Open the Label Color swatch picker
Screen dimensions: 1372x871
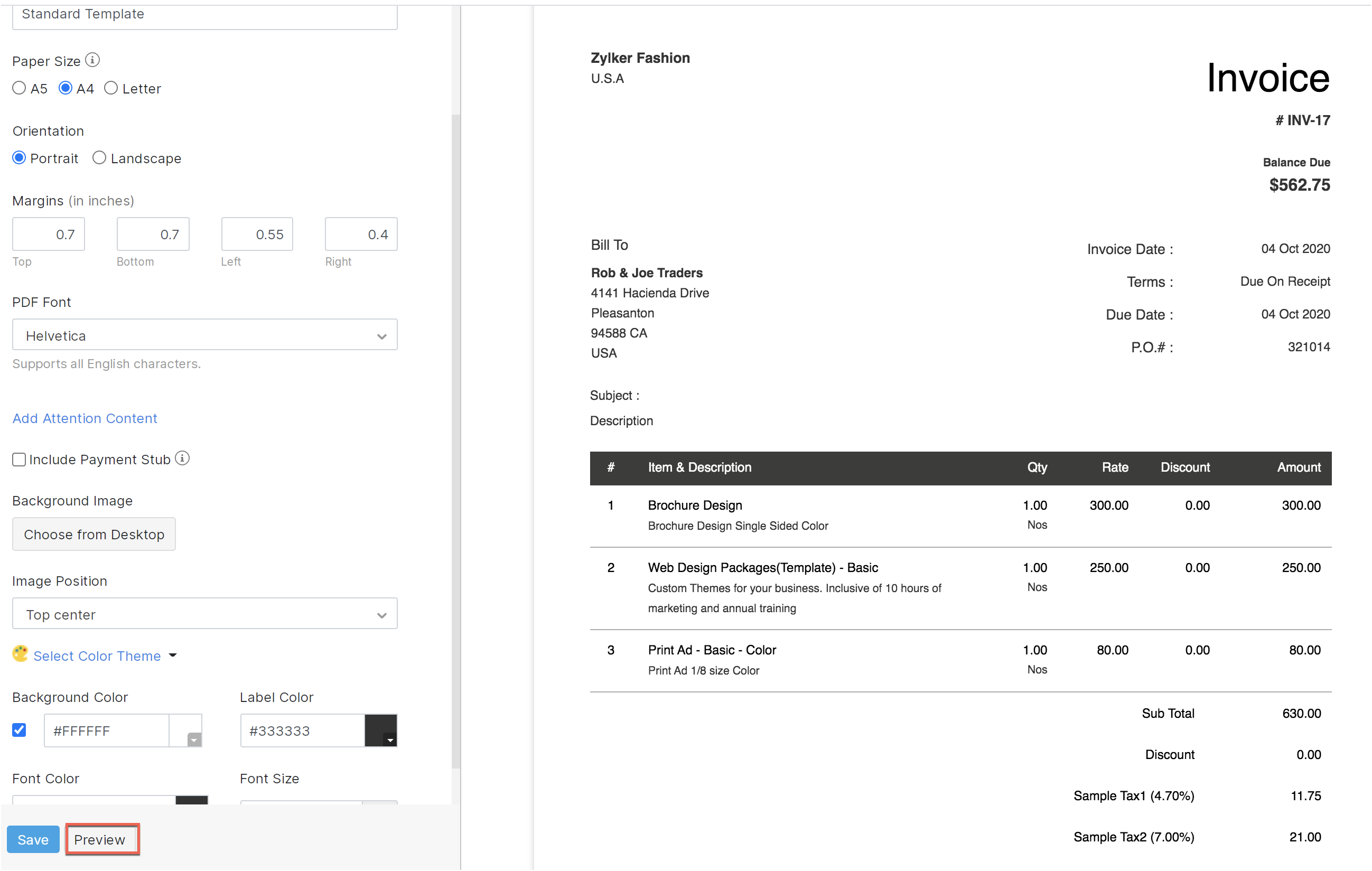pos(380,730)
